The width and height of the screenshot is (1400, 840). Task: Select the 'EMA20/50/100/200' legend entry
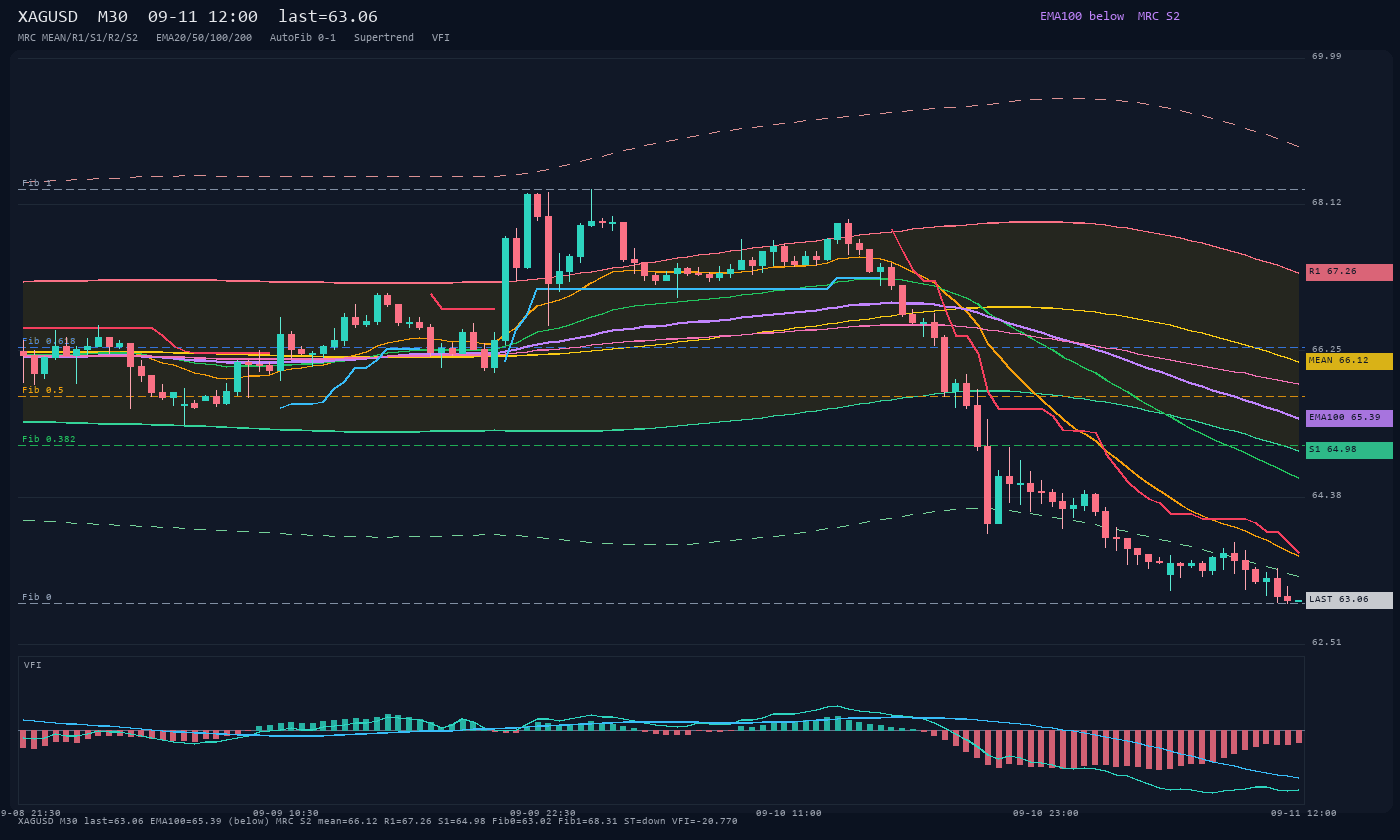tap(204, 38)
